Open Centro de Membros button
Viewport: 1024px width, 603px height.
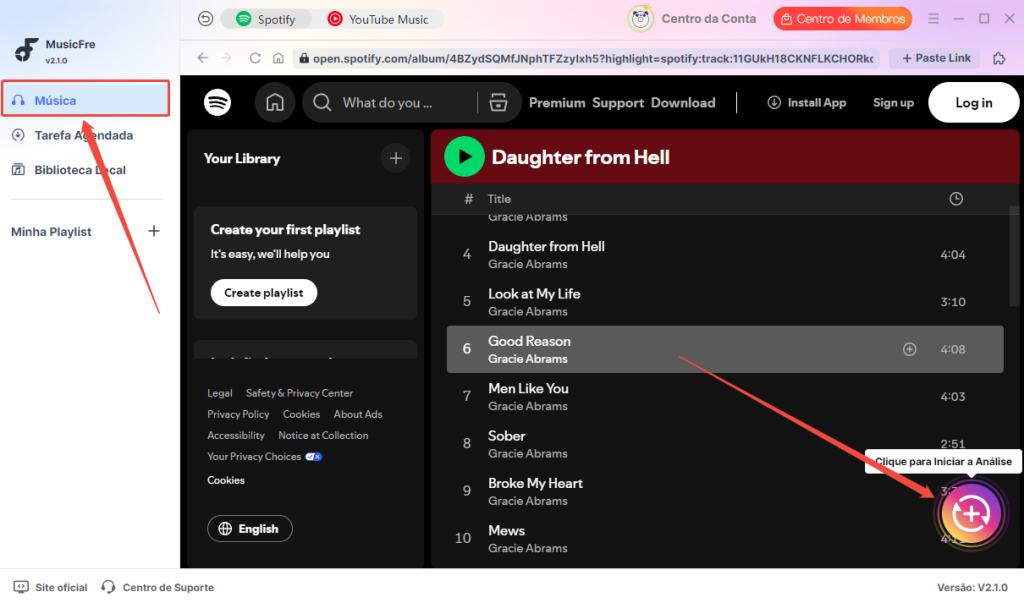click(842, 19)
